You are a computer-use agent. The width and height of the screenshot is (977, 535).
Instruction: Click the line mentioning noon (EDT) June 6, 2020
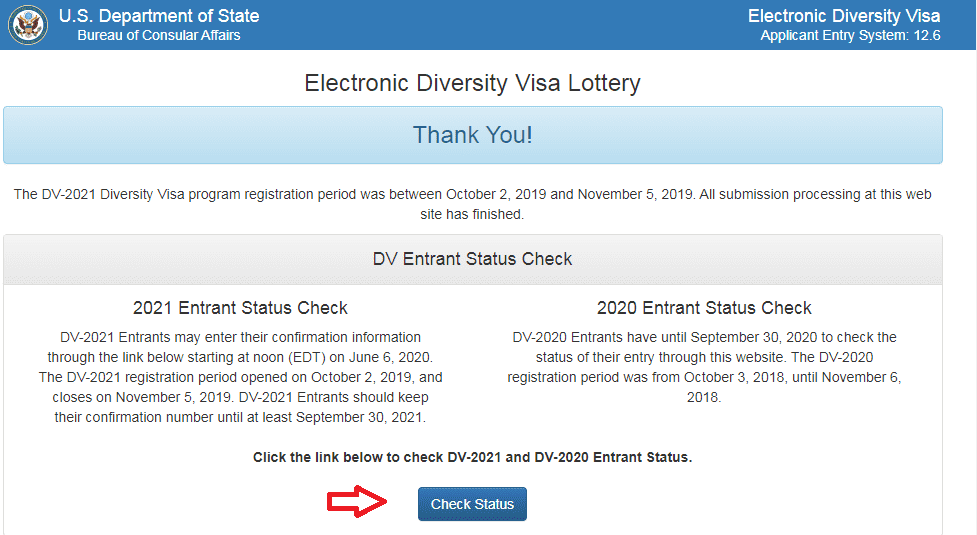coord(240,357)
